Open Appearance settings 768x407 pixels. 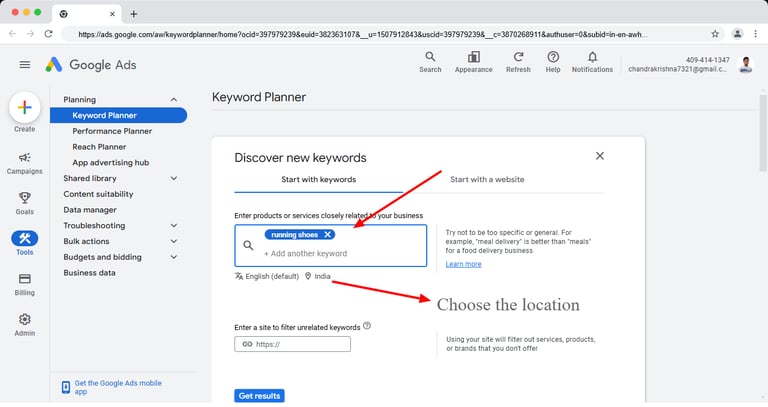point(473,62)
